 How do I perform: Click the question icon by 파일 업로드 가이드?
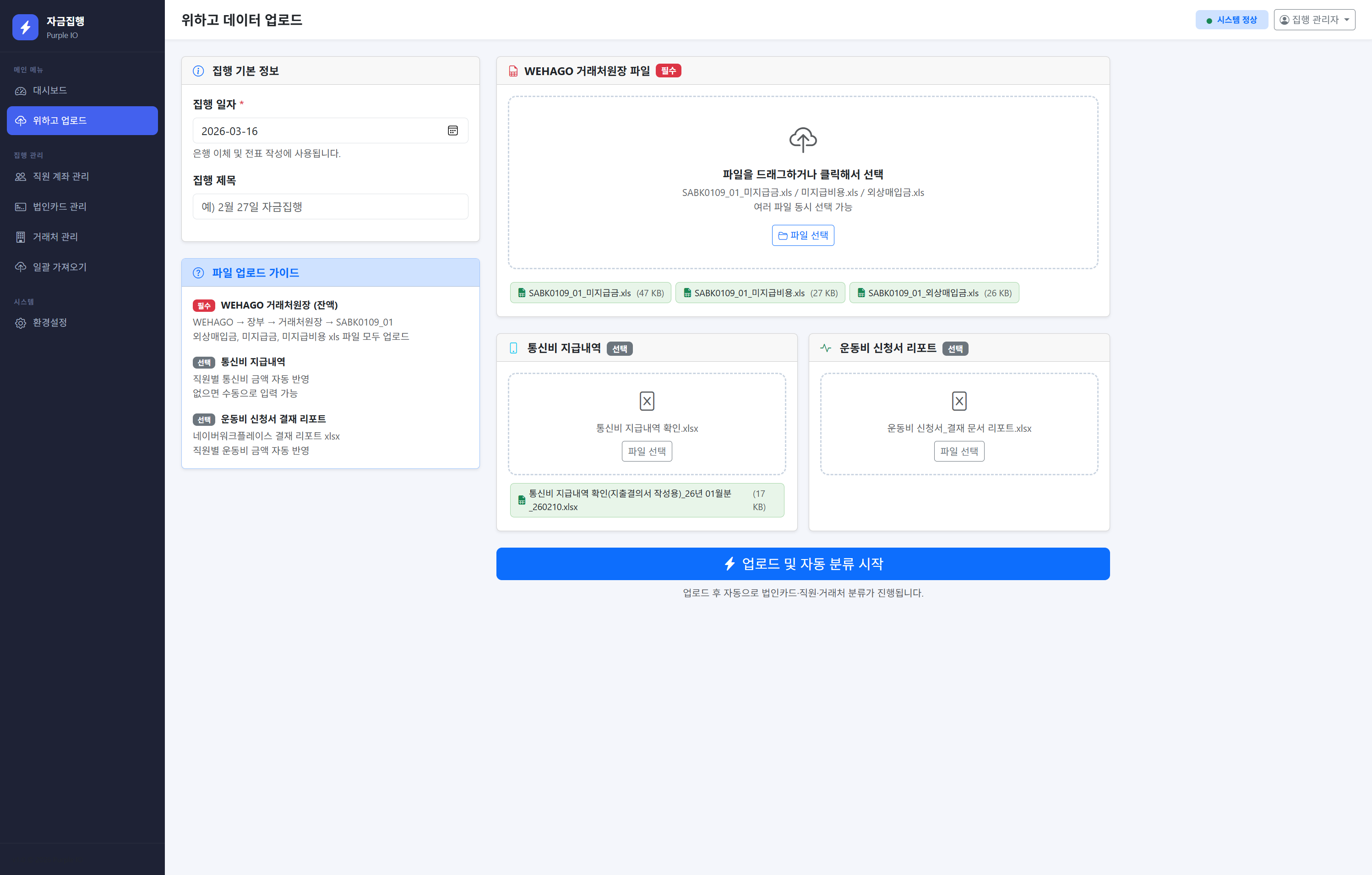point(198,273)
